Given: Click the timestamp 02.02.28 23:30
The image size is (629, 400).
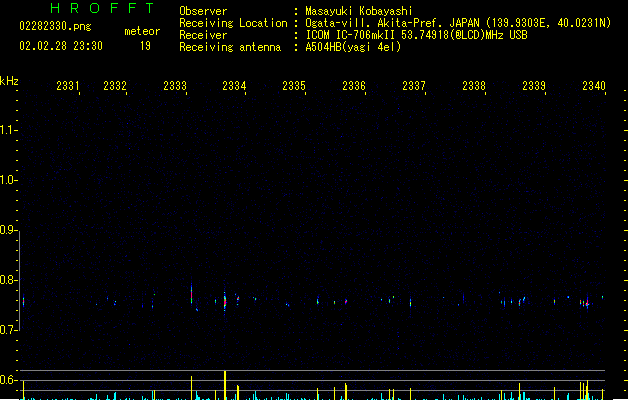Looking at the screenshot, I should pos(61,46).
